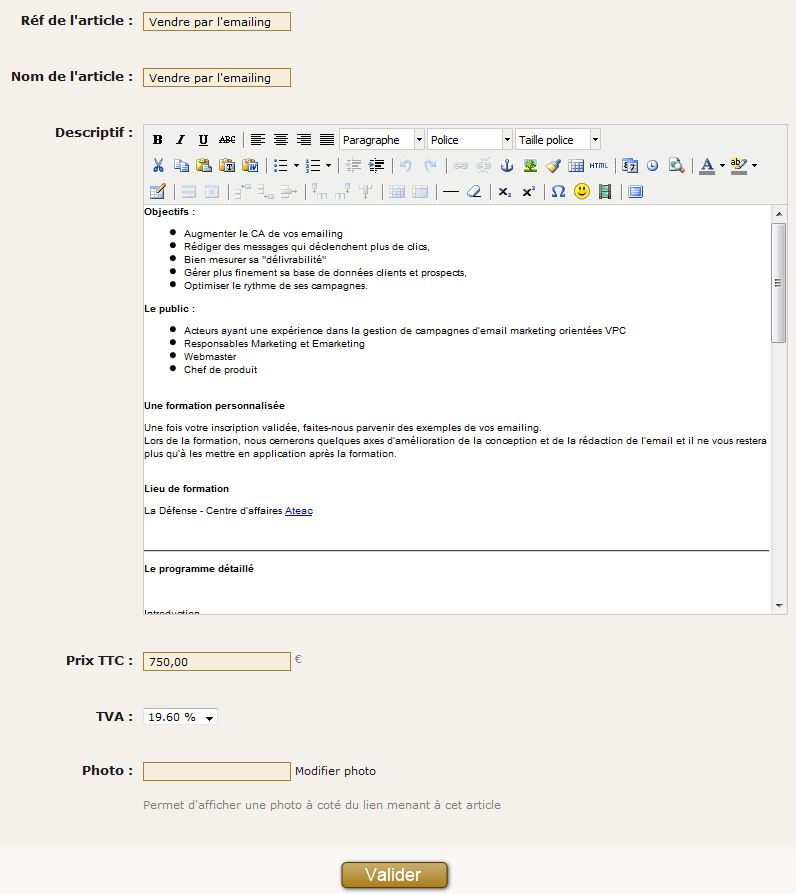Open highlight color picker arrow
796x894 pixels.
coord(754,165)
